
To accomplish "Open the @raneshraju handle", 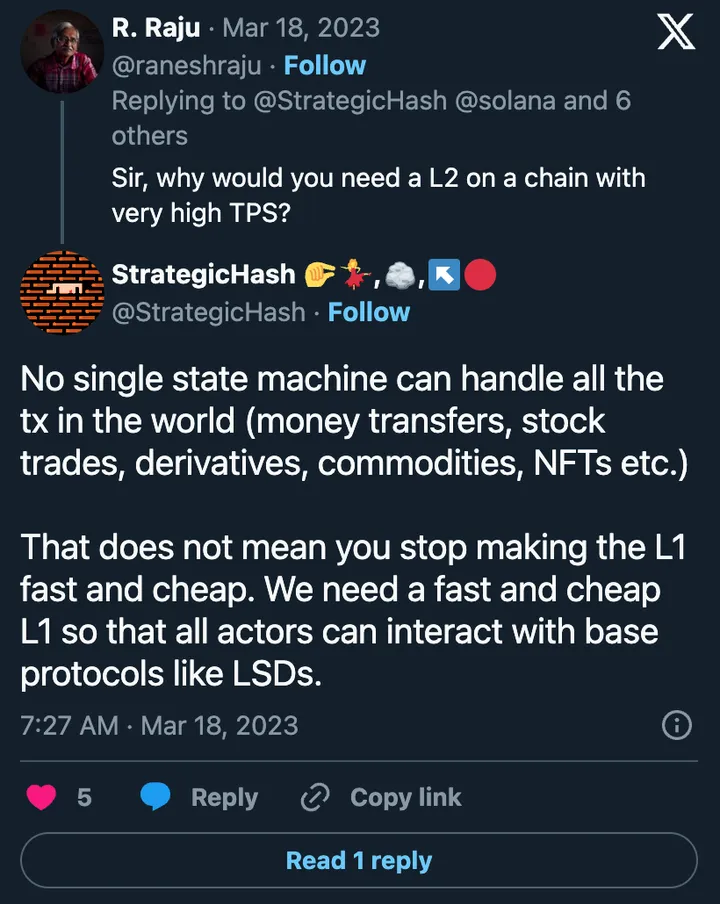I will click(x=186, y=65).
